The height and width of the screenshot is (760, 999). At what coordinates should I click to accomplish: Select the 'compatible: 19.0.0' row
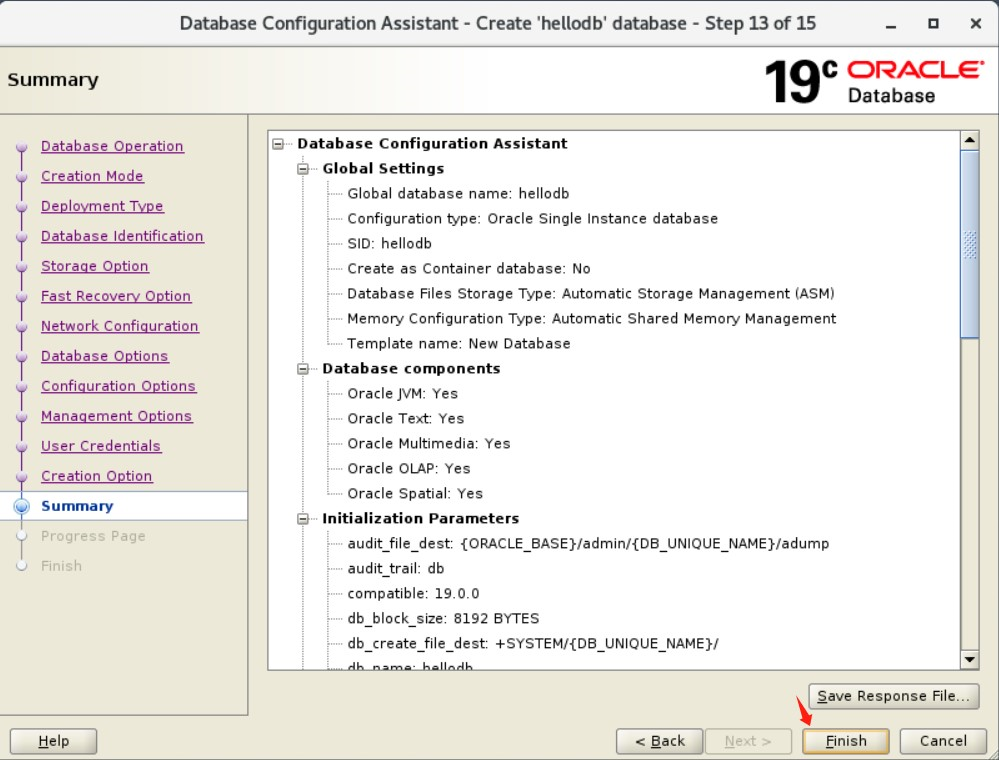pos(413,594)
